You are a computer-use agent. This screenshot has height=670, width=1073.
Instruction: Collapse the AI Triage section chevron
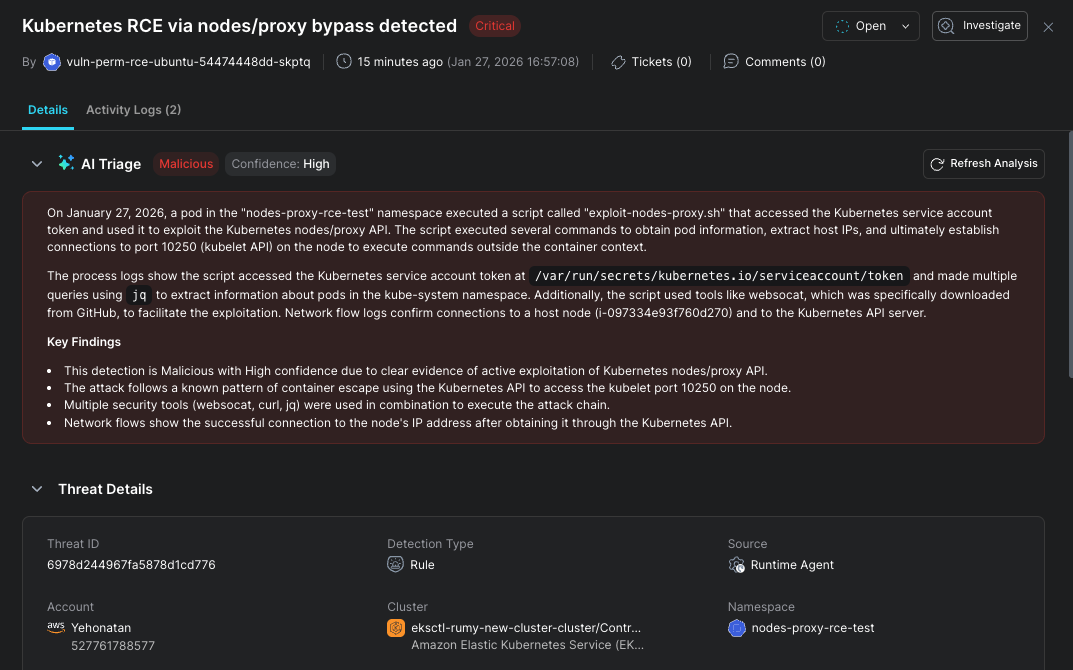(x=37, y=164)
